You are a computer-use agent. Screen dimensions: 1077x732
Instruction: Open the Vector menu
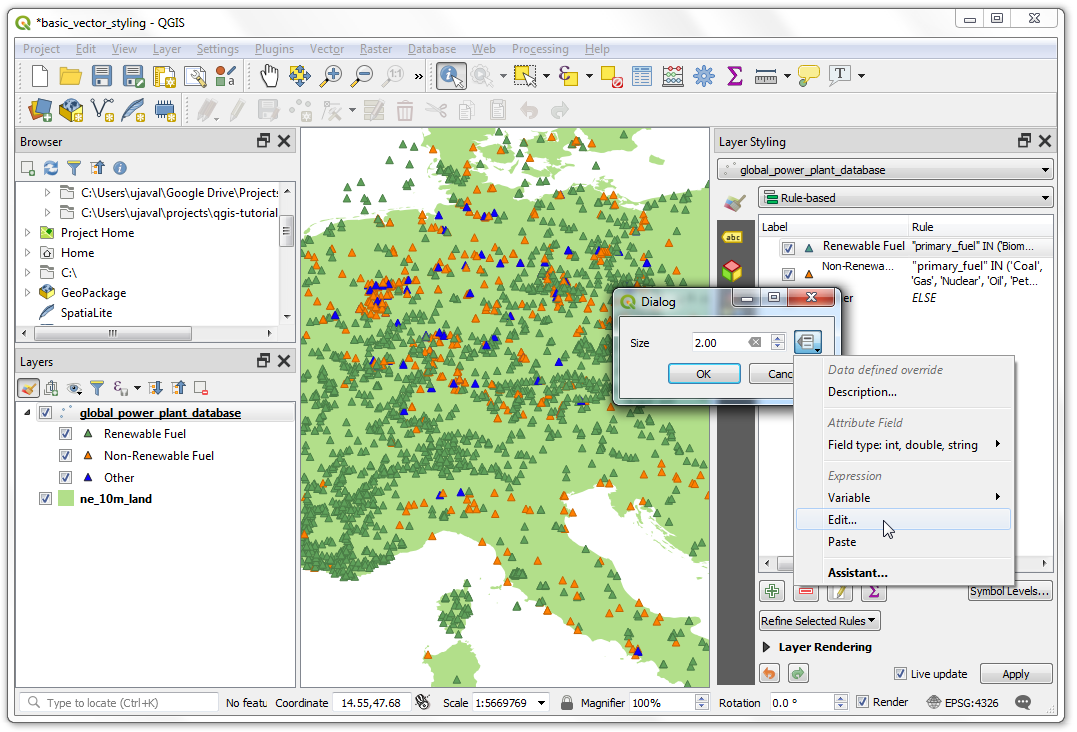(327, 49)
